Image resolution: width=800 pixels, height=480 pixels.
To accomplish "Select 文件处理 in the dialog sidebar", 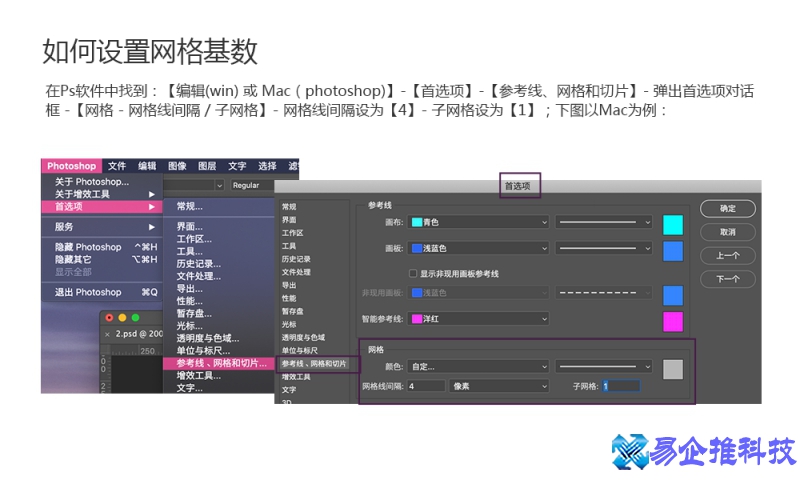I will (x=296, y=272).
